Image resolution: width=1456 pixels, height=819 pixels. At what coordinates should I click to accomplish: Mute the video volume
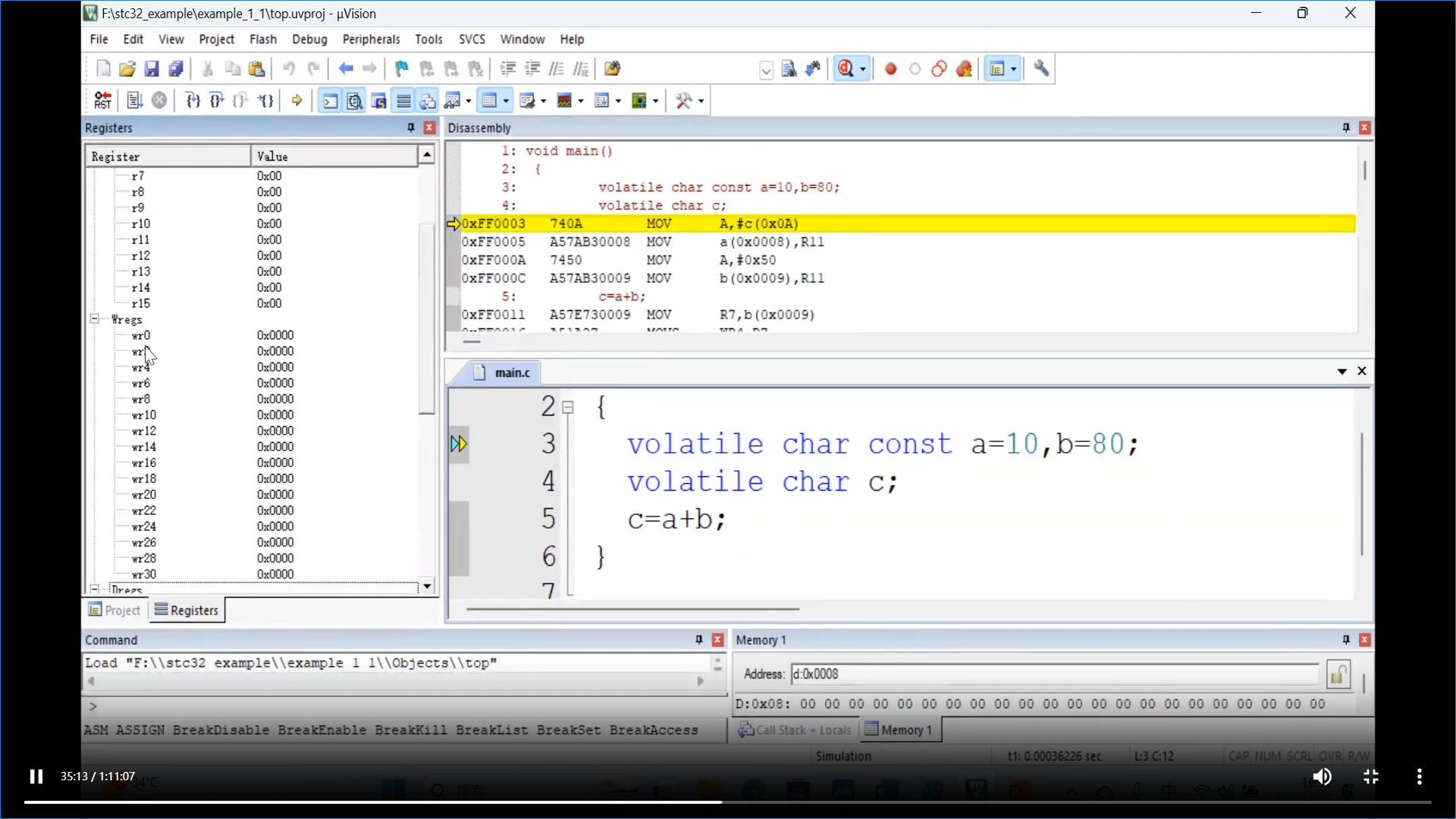[1323, 777]
